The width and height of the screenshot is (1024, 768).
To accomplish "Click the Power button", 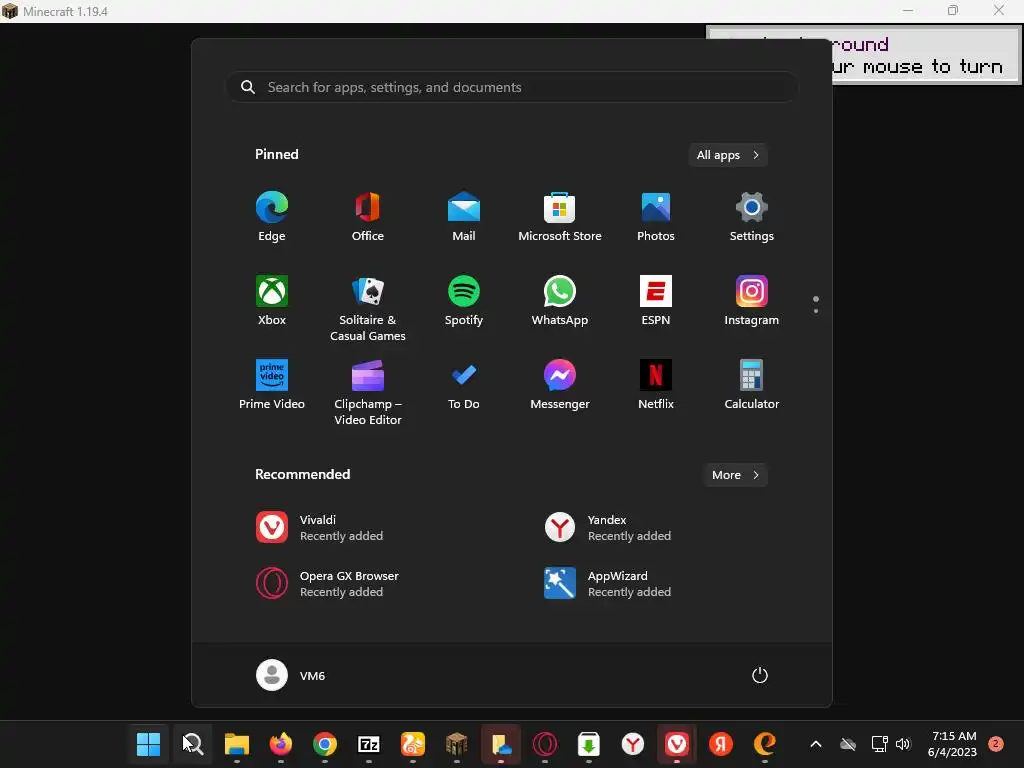I will coord(760,675).
